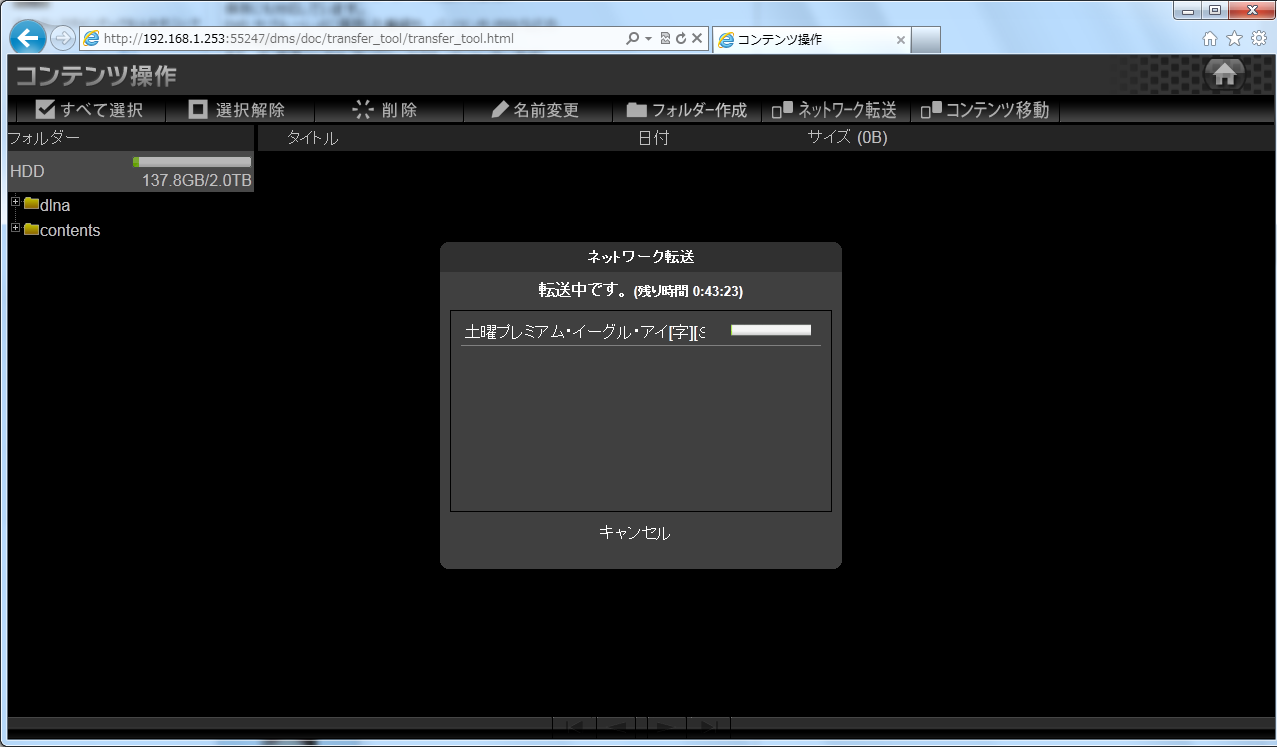This screenshot has width=1277, height=747.
Task: Click コンテンツ移動 (move content)
Action: [985, 110]
